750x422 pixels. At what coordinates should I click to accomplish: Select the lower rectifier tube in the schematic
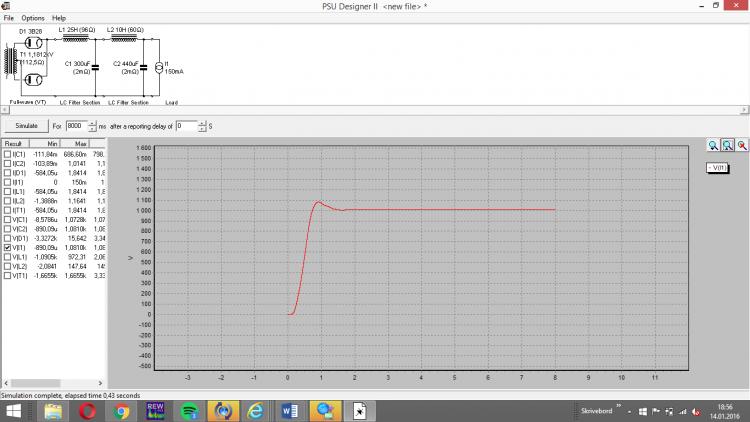tap(33, 79)
